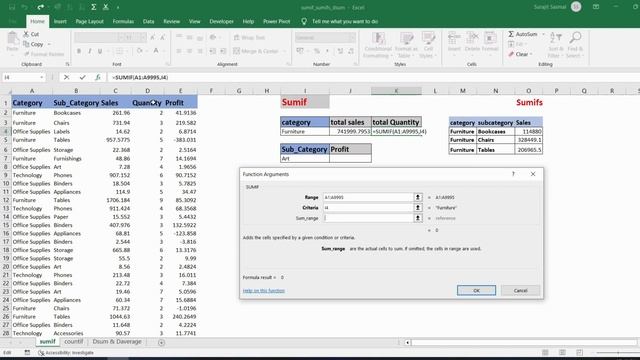This screenshot has width=640, height=360.
Task: Cancel formula entry with the X icon
Action: click(x=66, y=77)
